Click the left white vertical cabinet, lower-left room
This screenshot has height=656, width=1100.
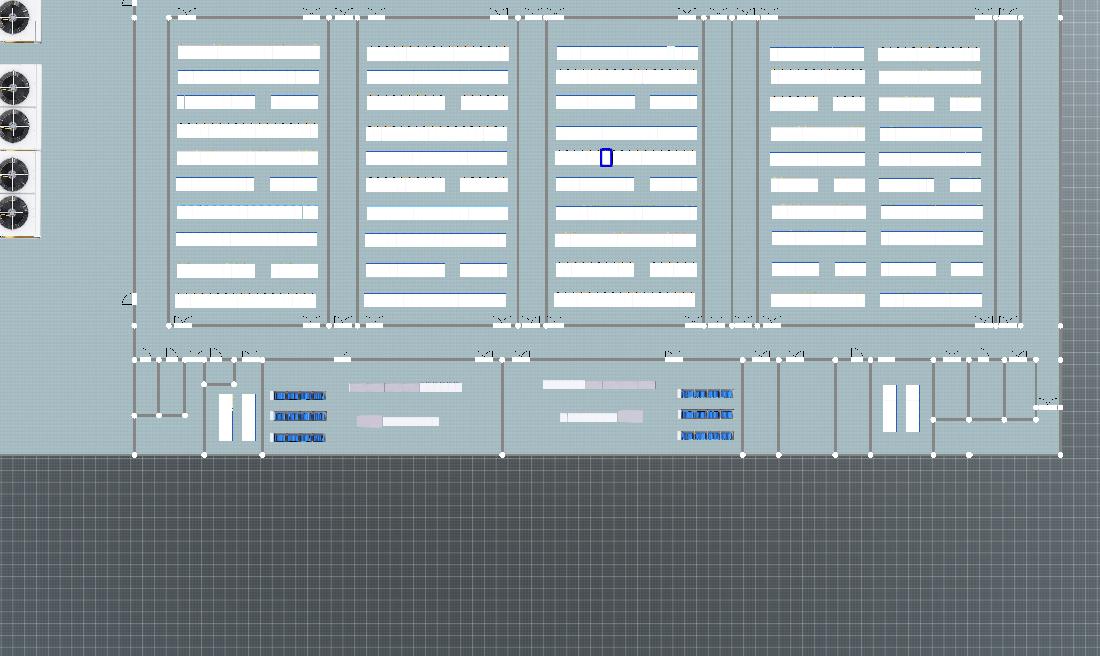click(226, 417)
